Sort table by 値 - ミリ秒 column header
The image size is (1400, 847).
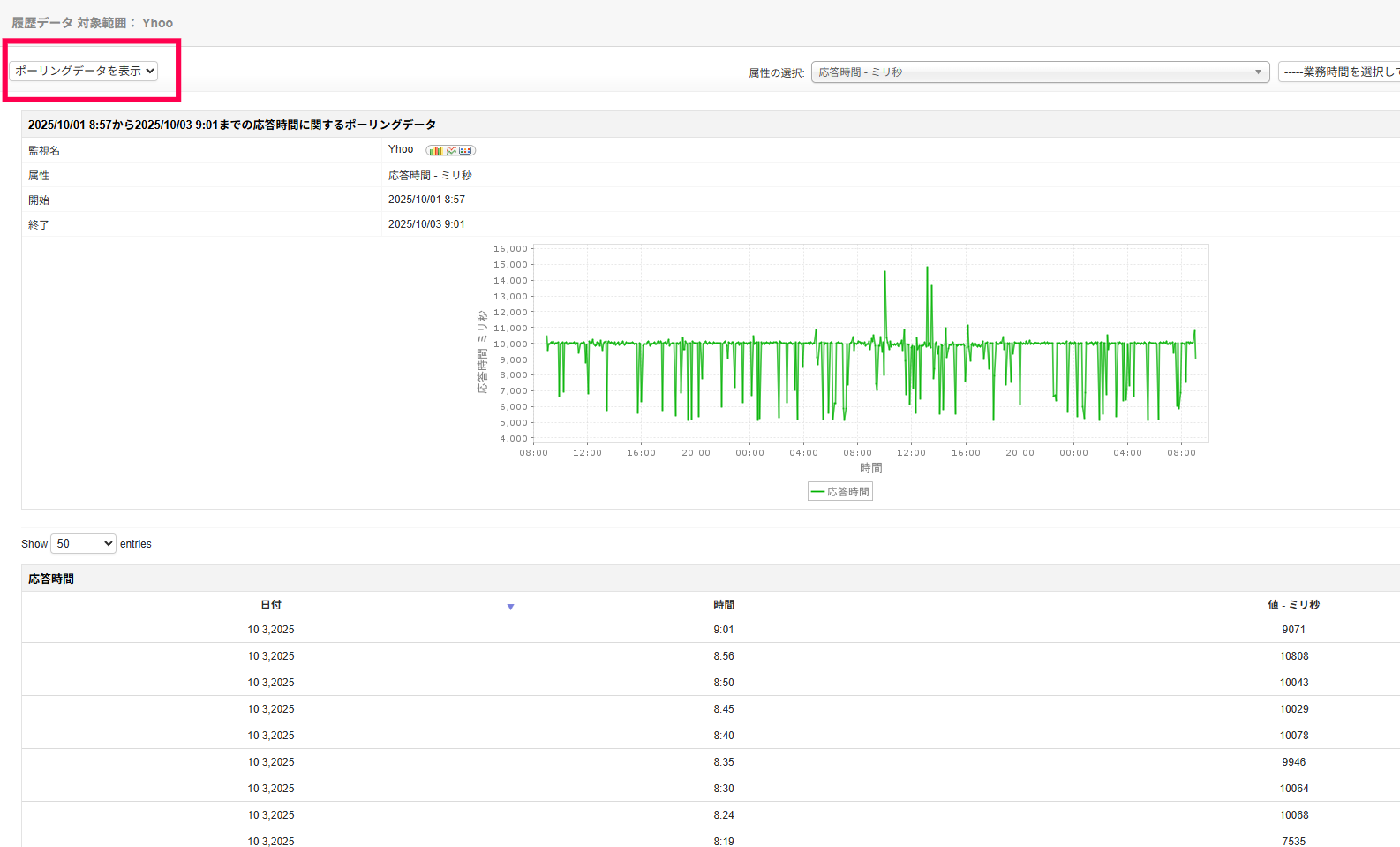[1293, 605]
